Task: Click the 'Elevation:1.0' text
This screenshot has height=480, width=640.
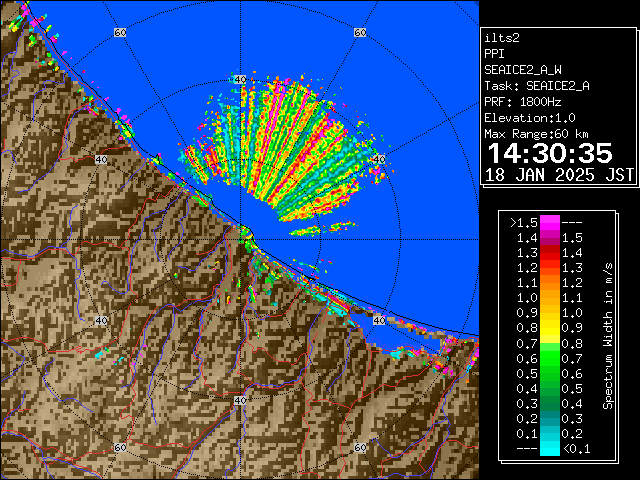Action: (530, 118)
